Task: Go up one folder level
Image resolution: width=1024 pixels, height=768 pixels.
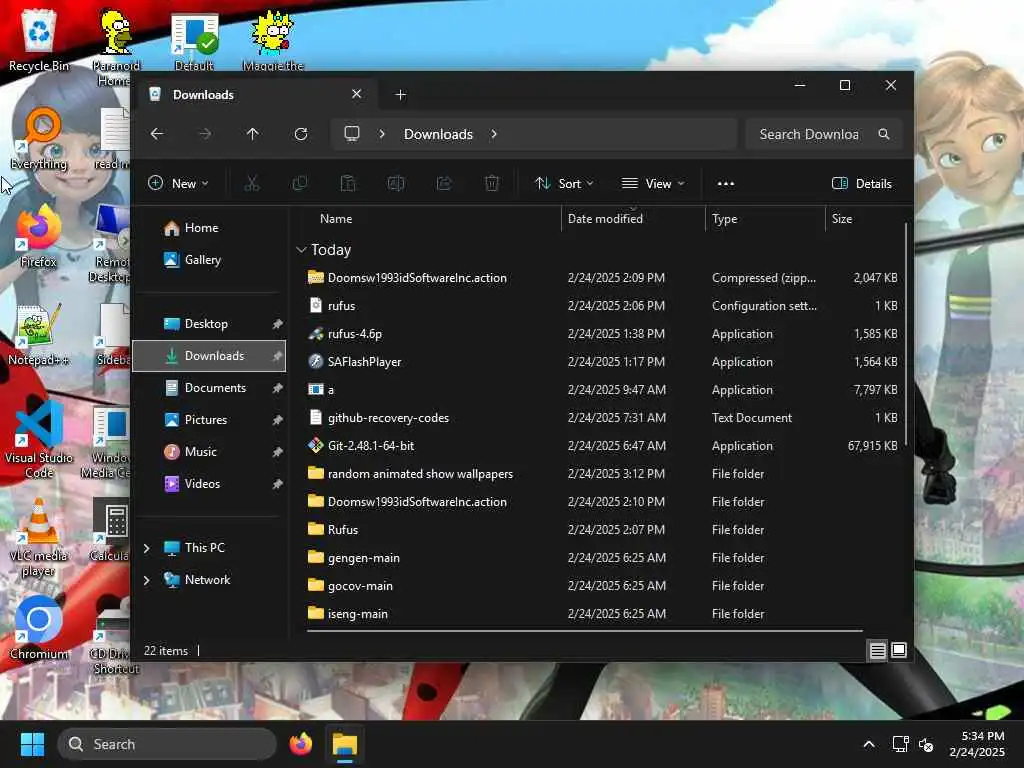Action: (x=253, y=134)
